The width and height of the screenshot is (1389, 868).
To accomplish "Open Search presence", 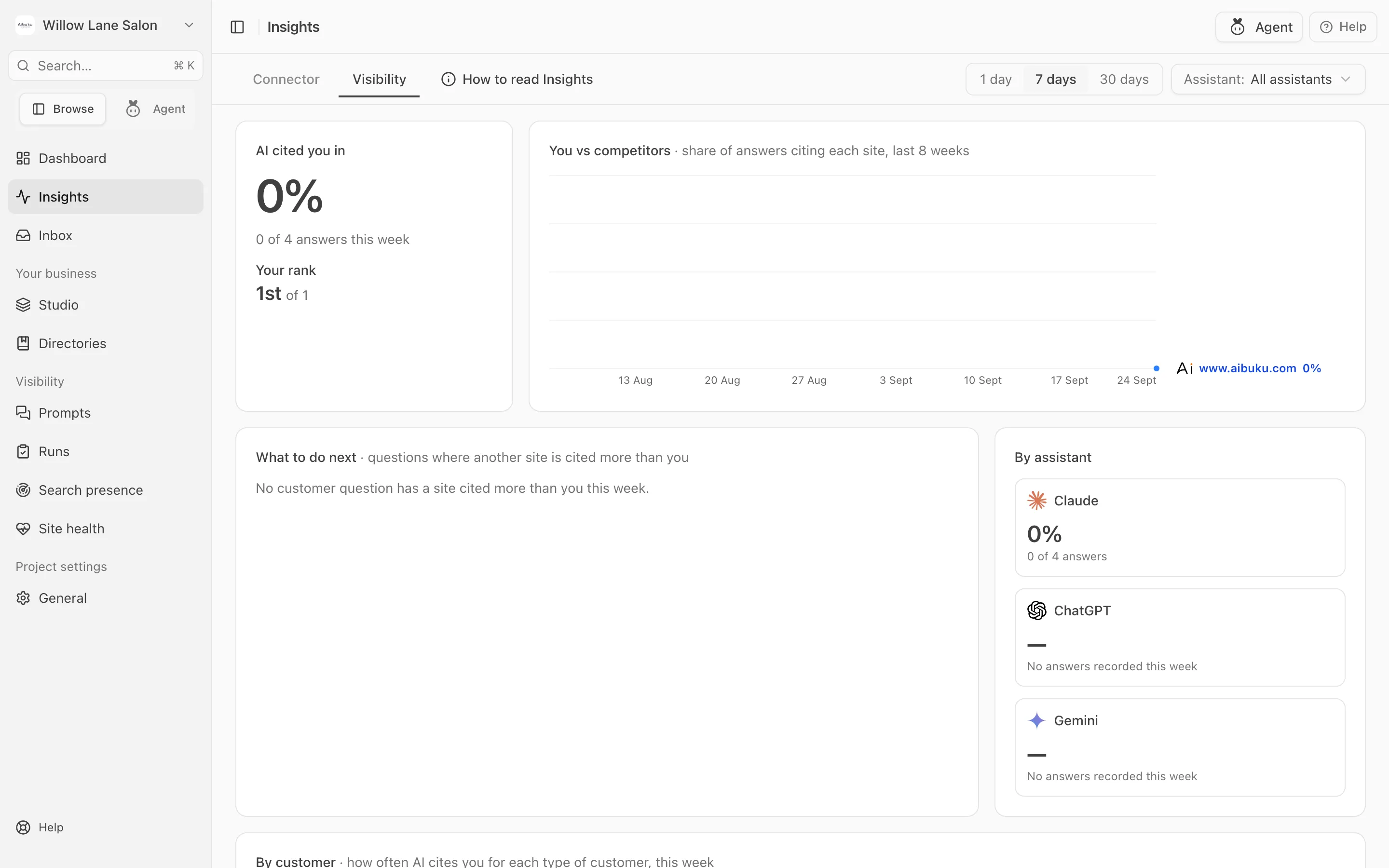I will 106,489.
